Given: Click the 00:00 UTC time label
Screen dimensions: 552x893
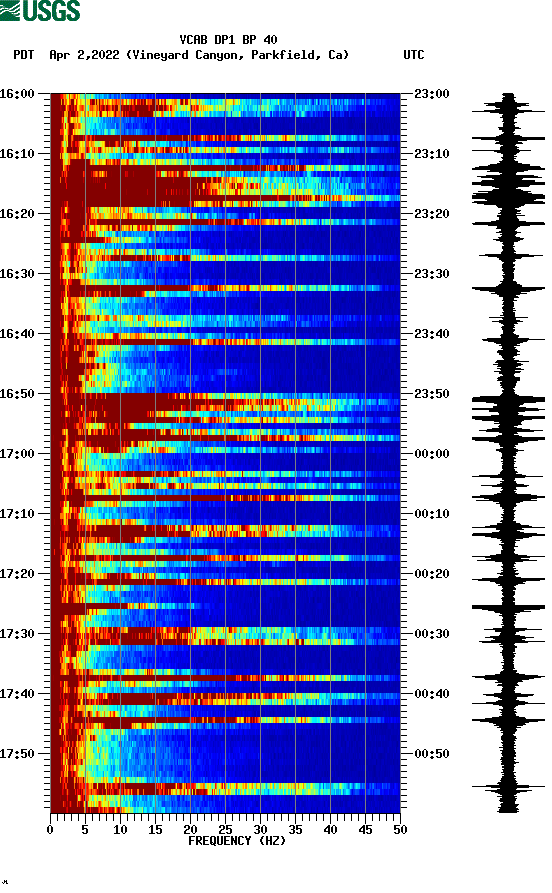Looking at the screenshot, I should coord(432,454).
